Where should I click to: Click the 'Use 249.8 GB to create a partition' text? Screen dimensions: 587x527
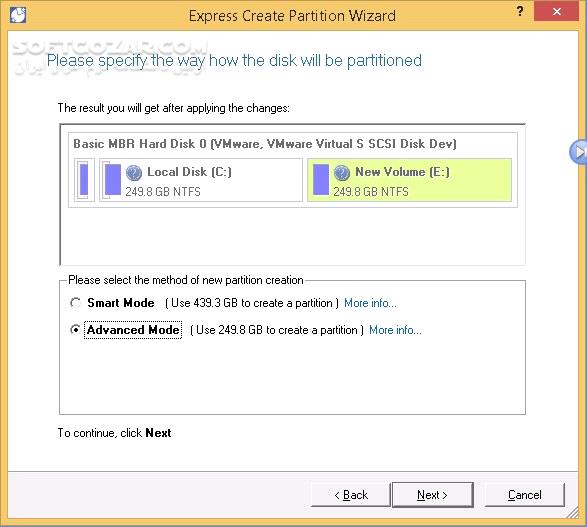(x=277, y=330)
